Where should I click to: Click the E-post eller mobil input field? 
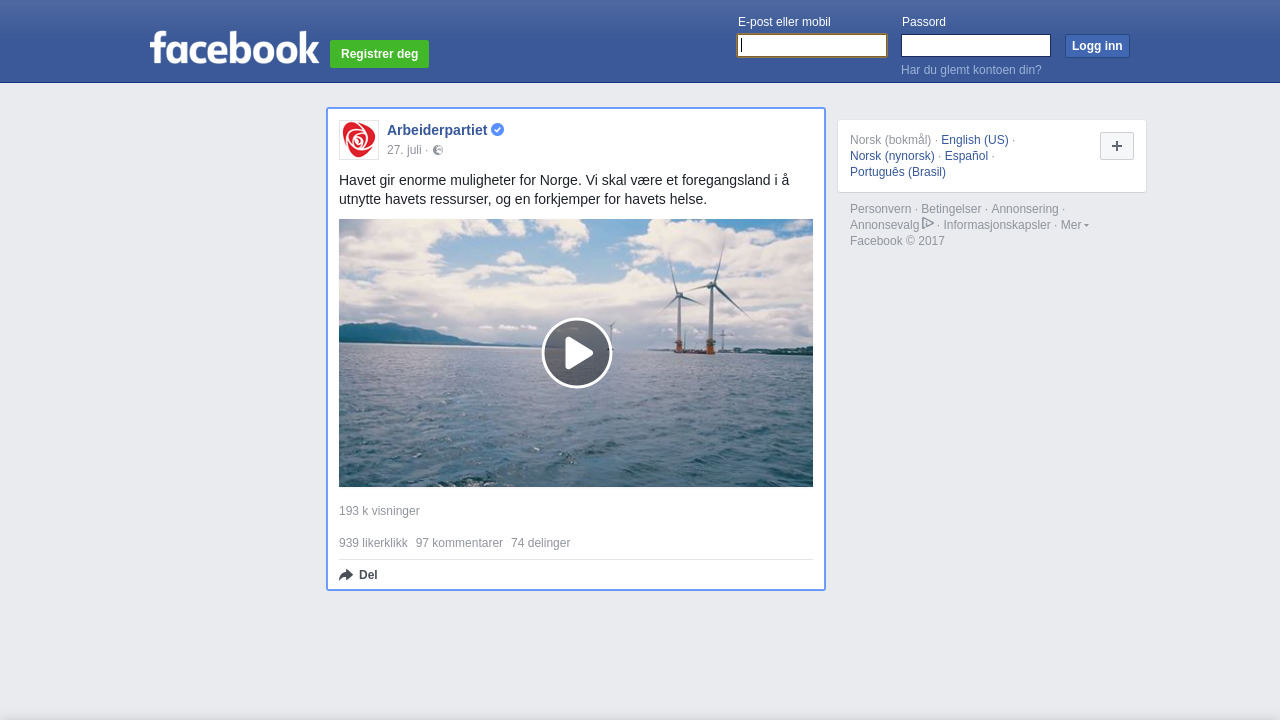tap(811, 46)
